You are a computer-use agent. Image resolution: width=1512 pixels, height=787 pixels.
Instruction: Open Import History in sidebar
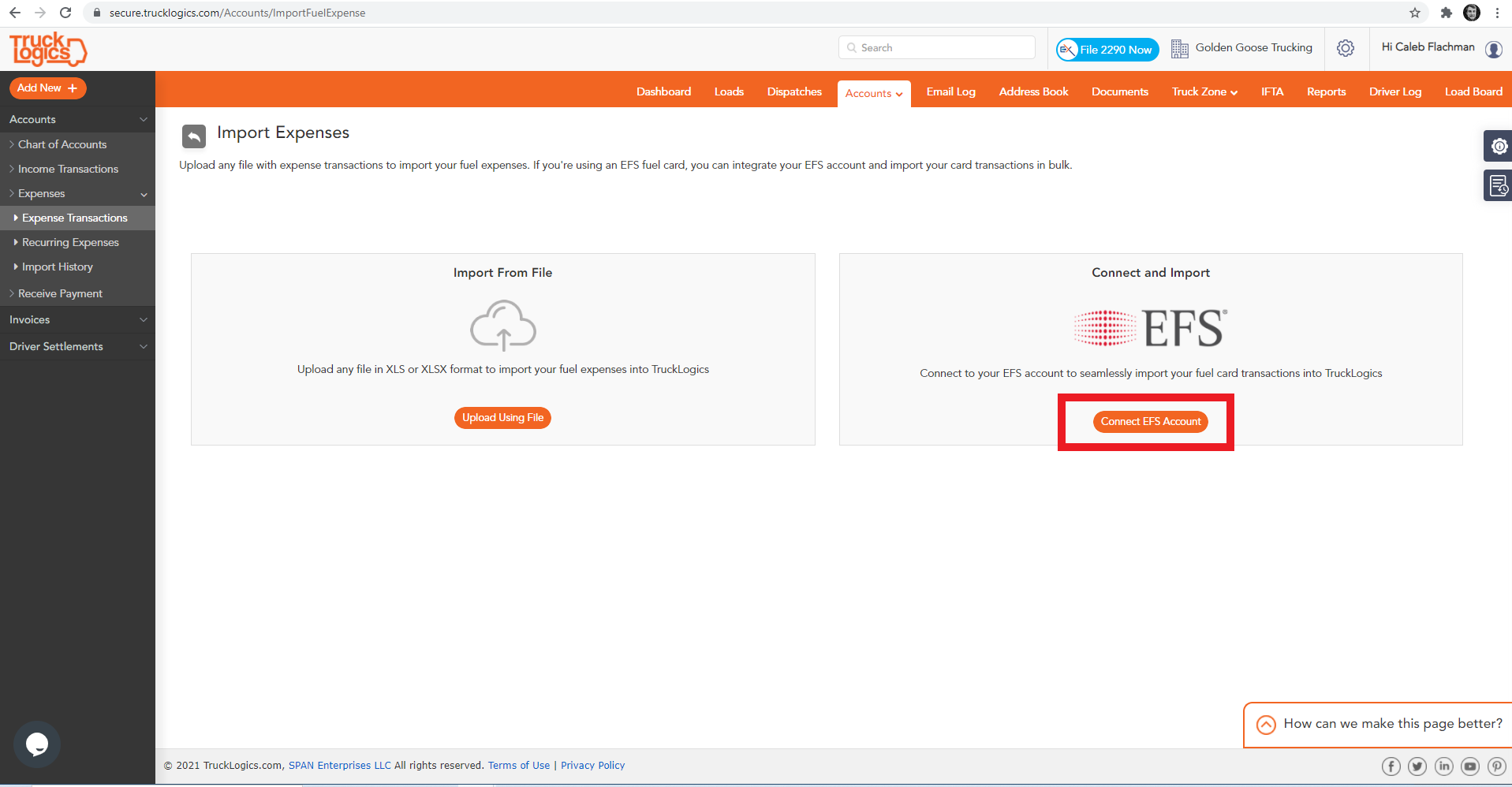[58, 267]
